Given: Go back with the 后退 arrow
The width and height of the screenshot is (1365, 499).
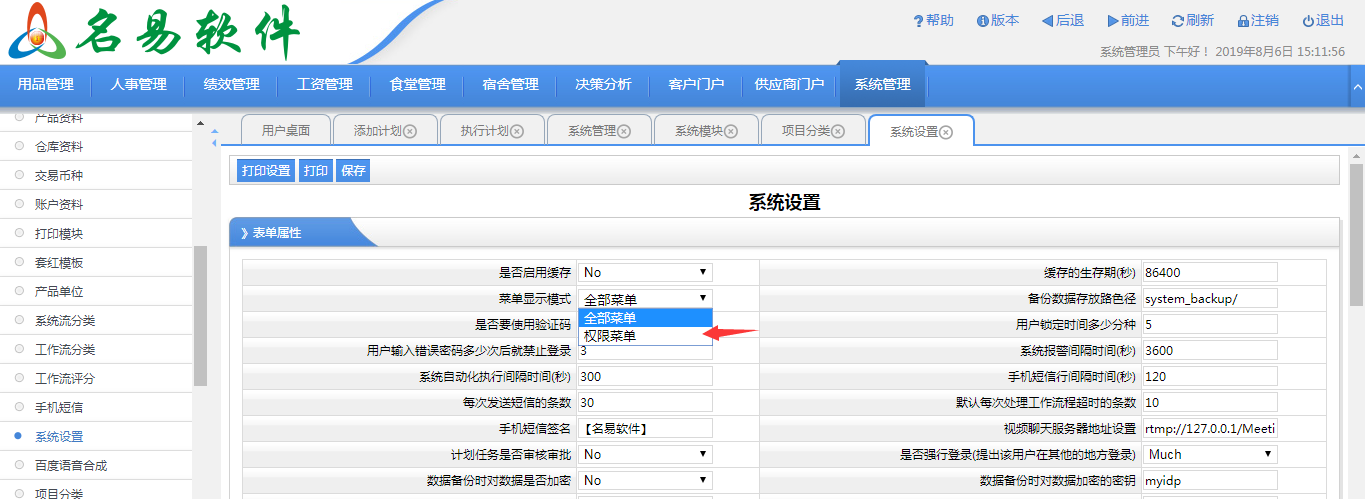Looking at the screenshot, I should click(1047, 21).
